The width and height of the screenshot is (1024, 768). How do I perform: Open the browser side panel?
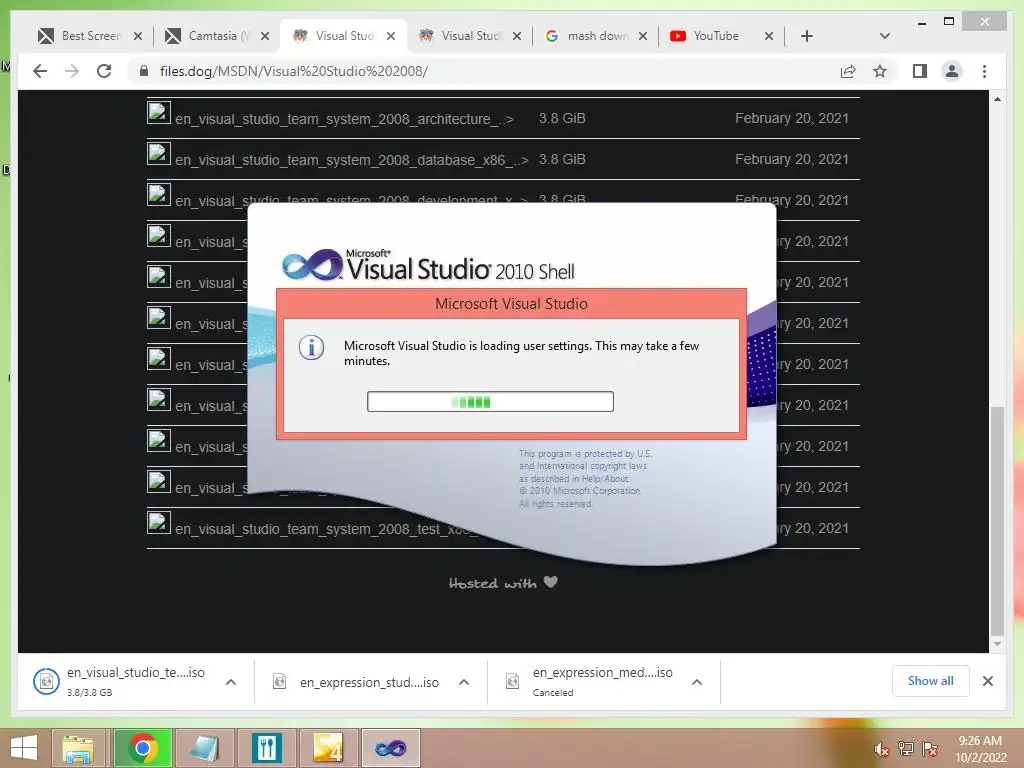tap(920, 71)
